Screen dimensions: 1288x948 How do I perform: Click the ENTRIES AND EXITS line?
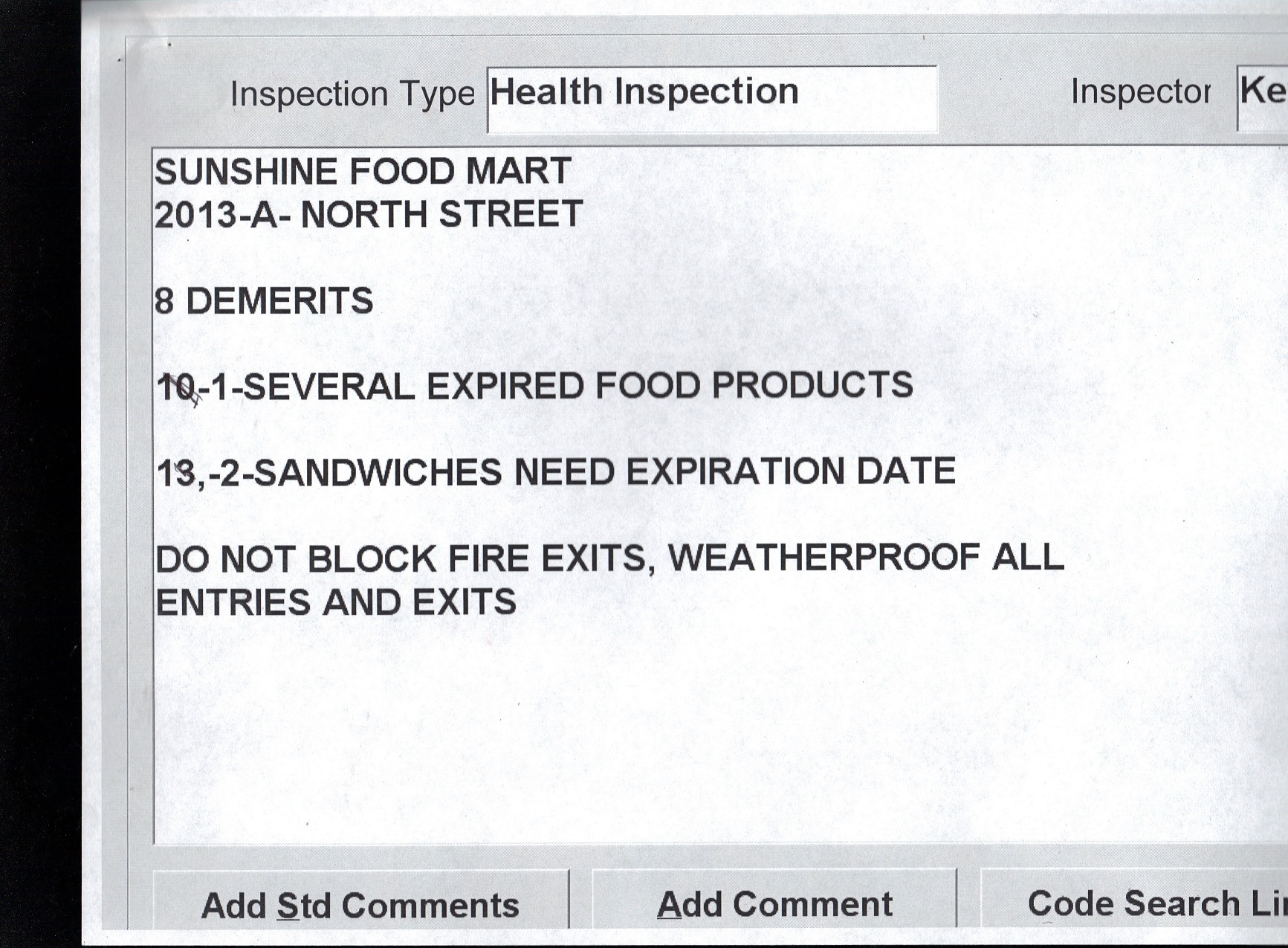tap(336, 602)
